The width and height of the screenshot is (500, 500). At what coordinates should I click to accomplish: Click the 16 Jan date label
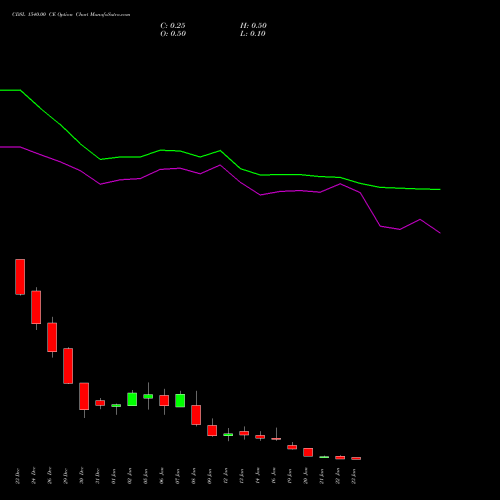pyautogui.click(x=274, y=476)
